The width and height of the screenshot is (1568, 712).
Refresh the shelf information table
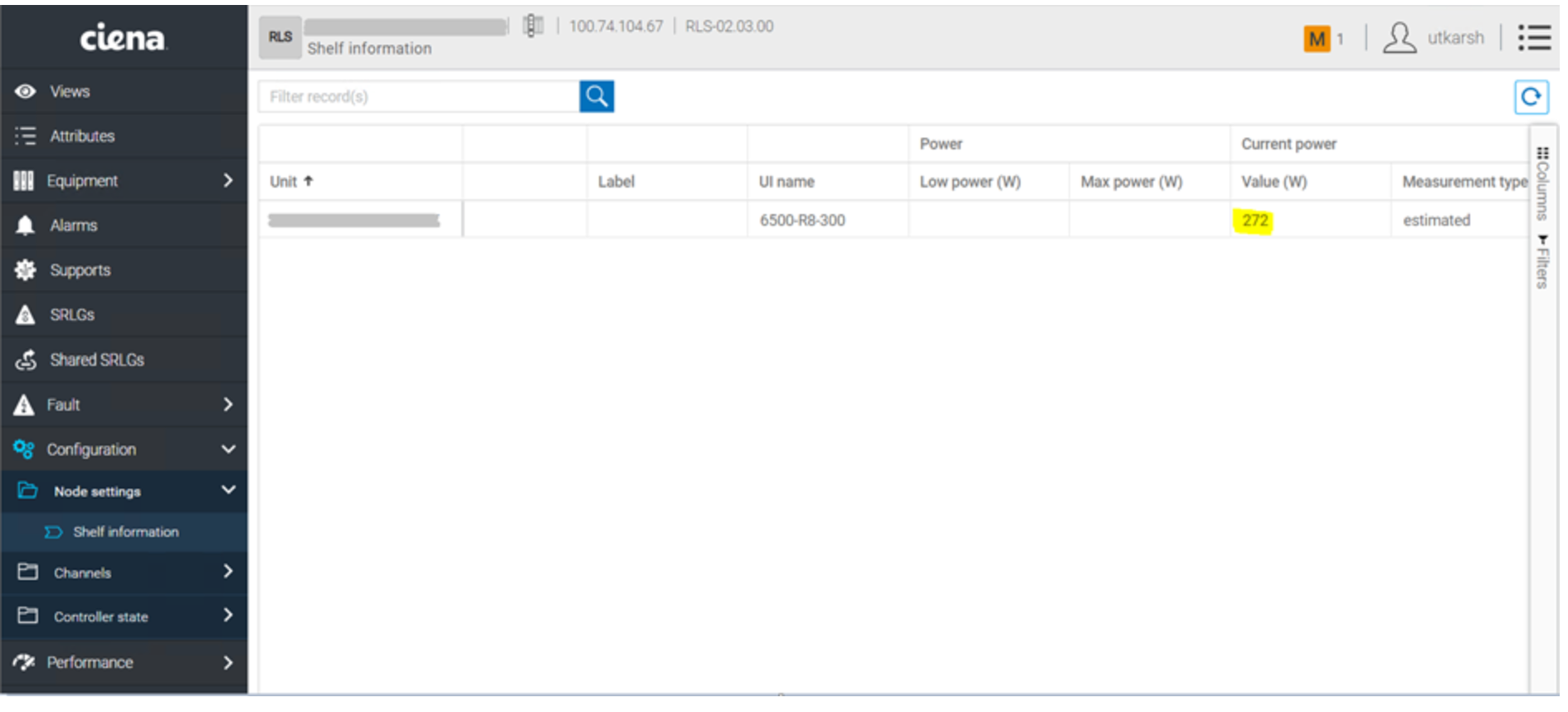coord(1531,96)
